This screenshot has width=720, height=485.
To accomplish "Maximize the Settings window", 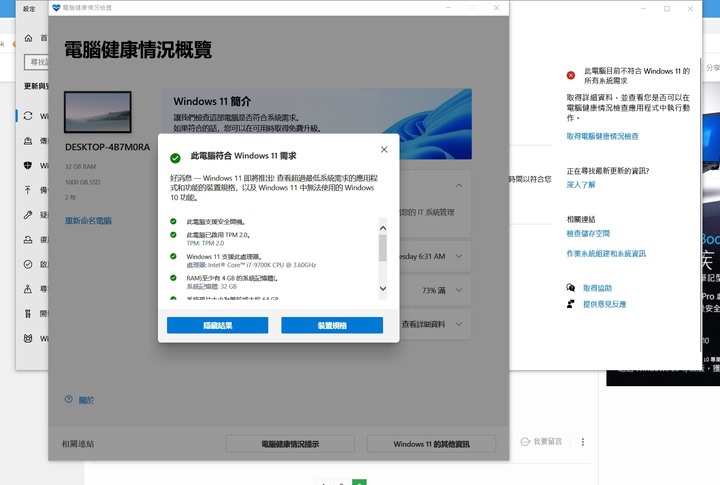I will tap(667, 8).
